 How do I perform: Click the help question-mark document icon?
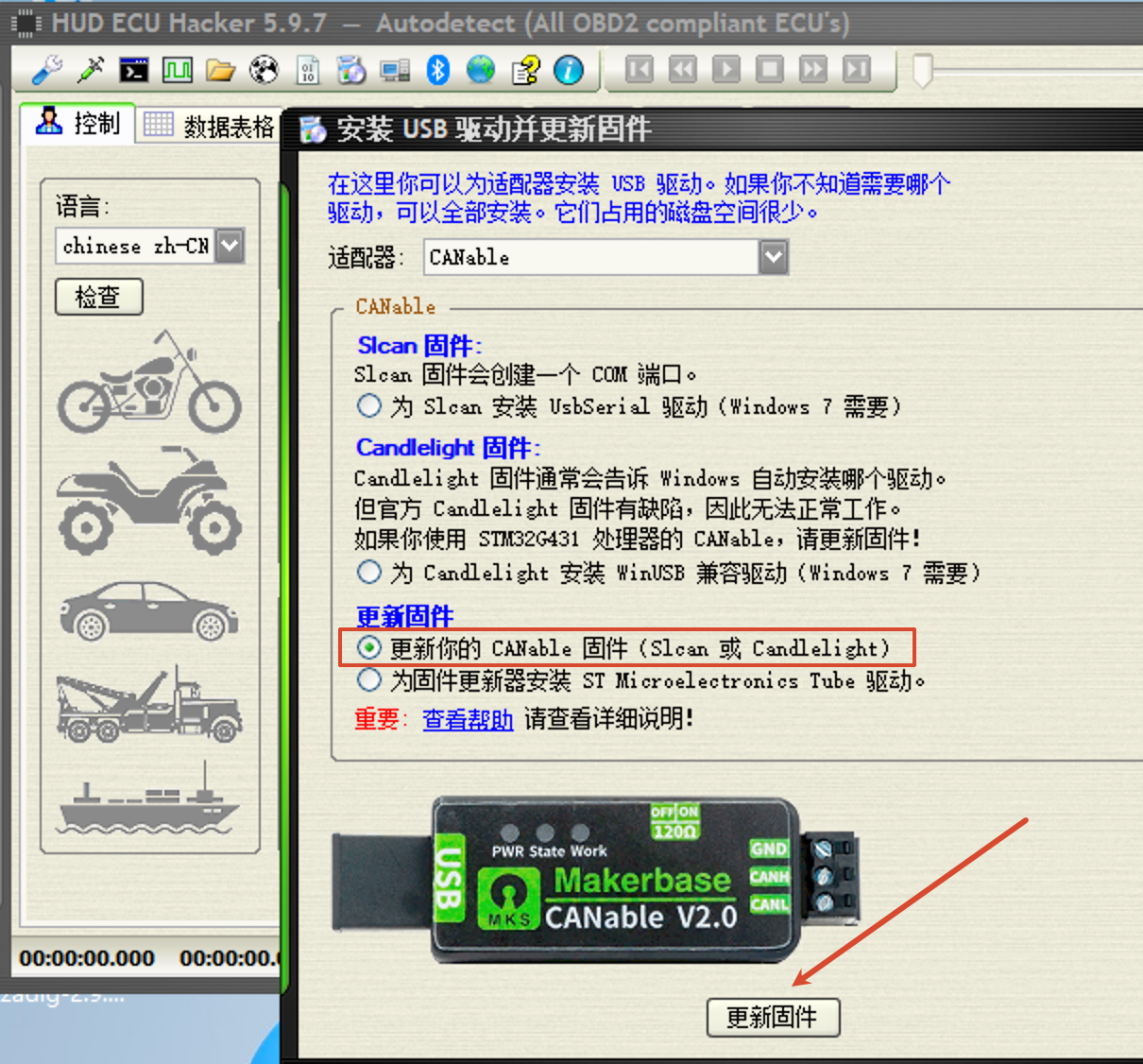(525, 70)
